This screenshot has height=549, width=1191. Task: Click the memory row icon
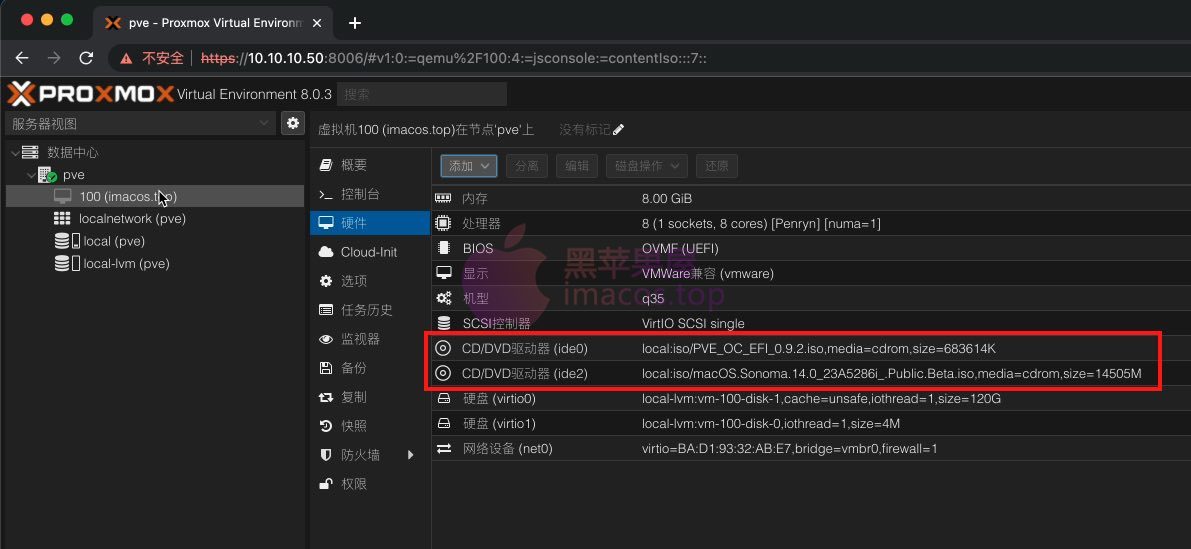point(443,198)
